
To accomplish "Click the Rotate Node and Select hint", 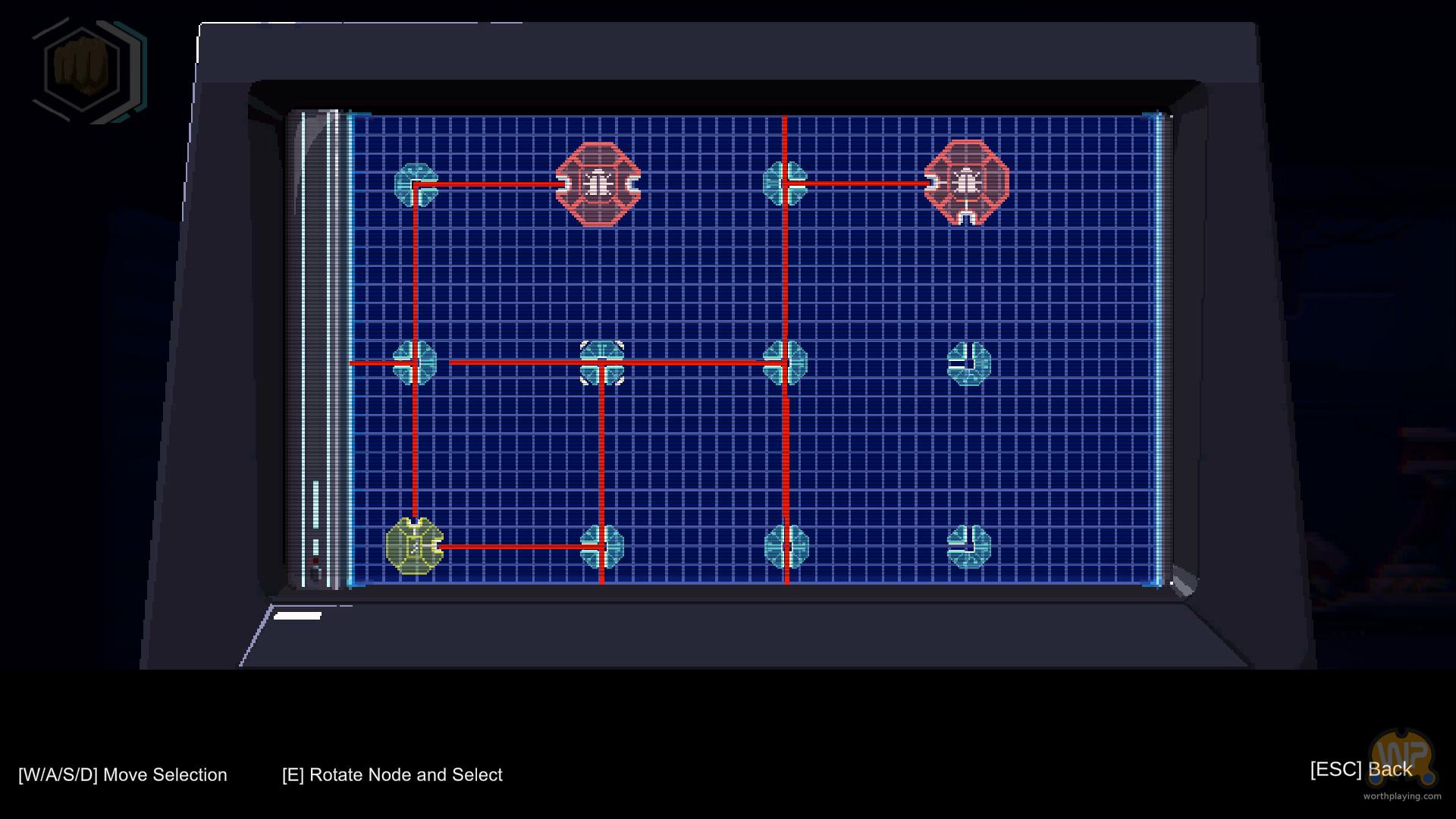I will (x=392, y=775).
